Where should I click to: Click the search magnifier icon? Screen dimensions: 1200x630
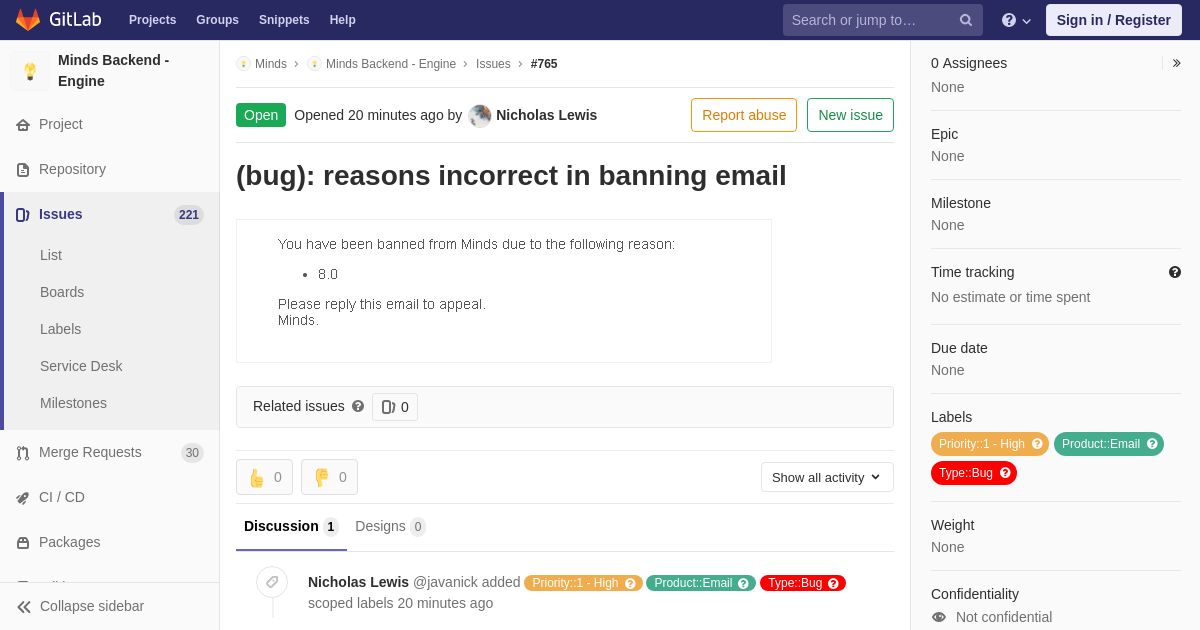(x=966, y=20)
